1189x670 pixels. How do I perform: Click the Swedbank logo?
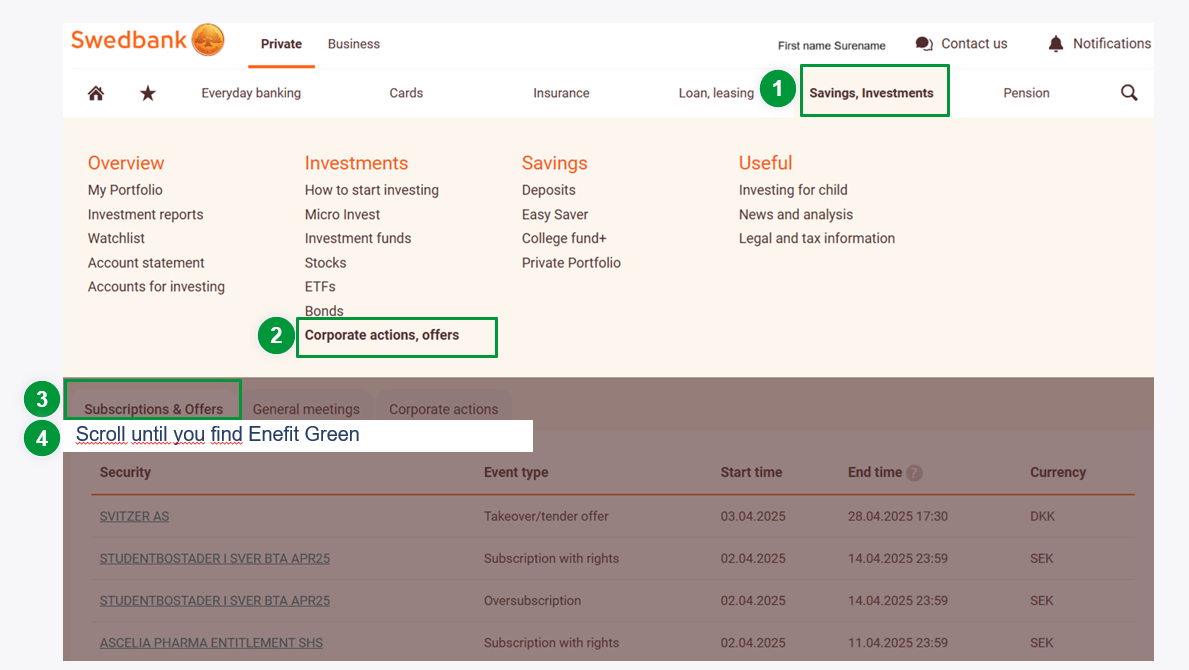[x=148, y=40]
